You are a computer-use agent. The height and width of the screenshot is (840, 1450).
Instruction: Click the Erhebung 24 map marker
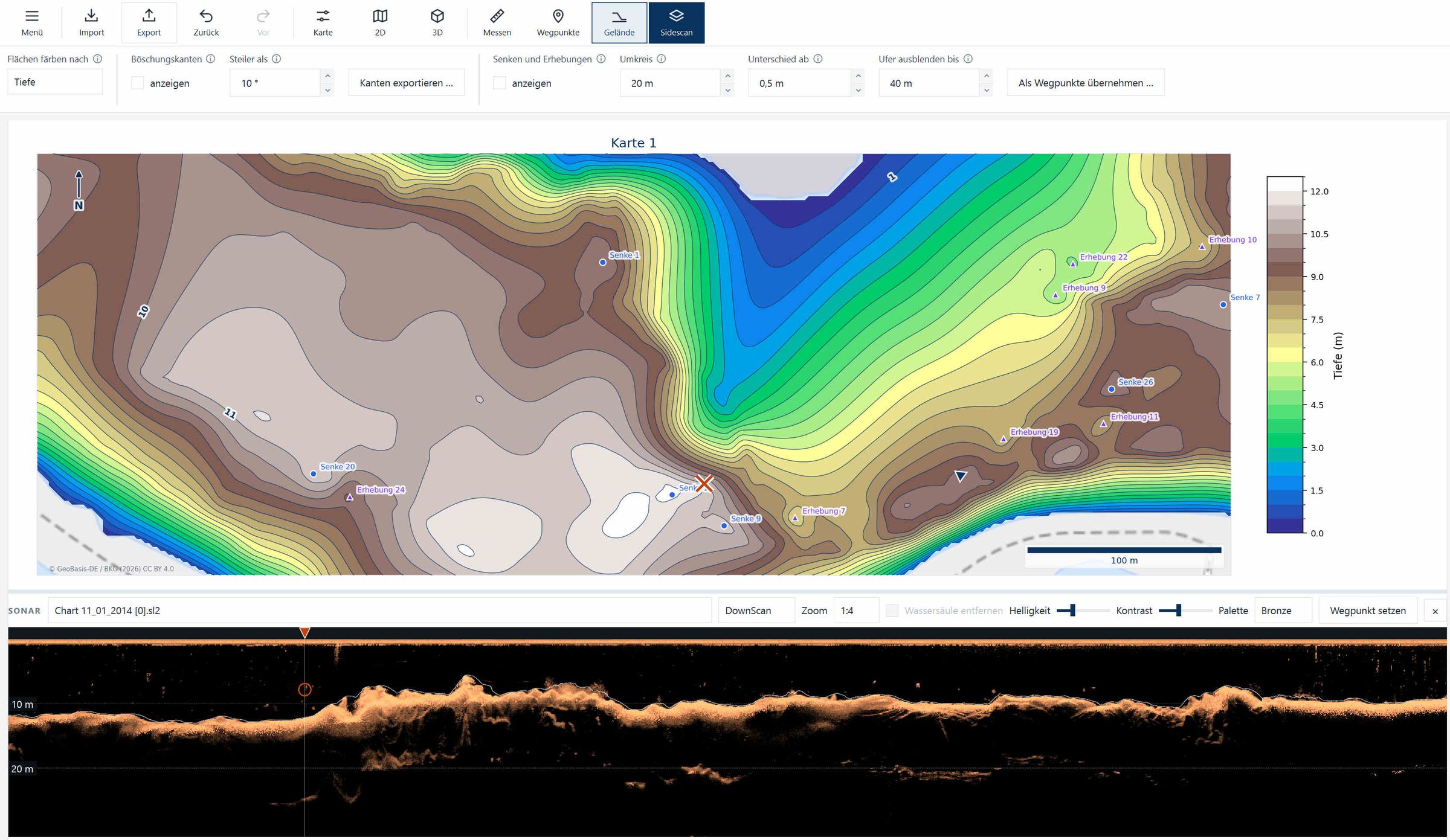(349, 497)
